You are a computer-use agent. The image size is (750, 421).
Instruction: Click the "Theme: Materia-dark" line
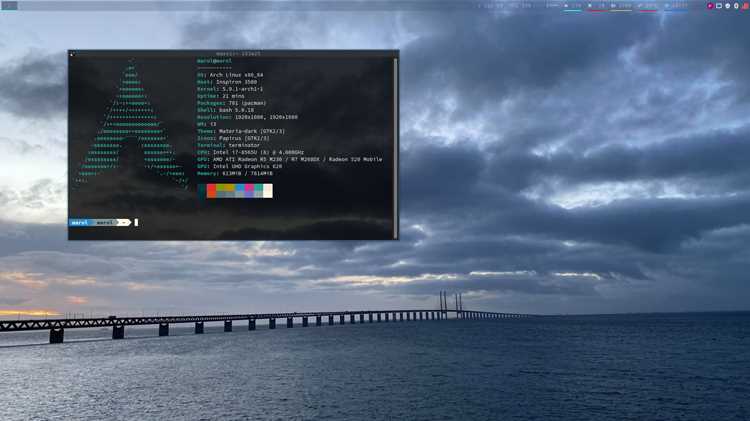241,131
